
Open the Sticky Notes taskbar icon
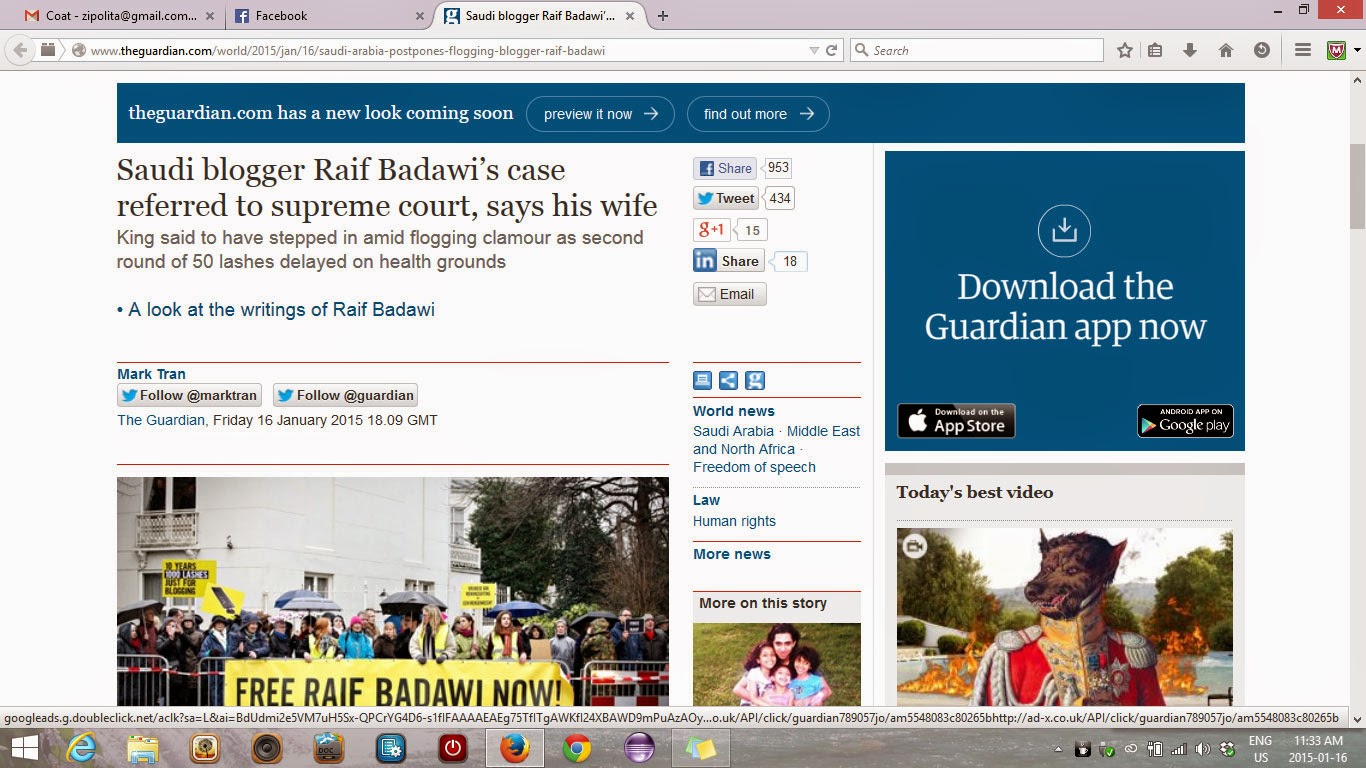[x=701, y=748]
